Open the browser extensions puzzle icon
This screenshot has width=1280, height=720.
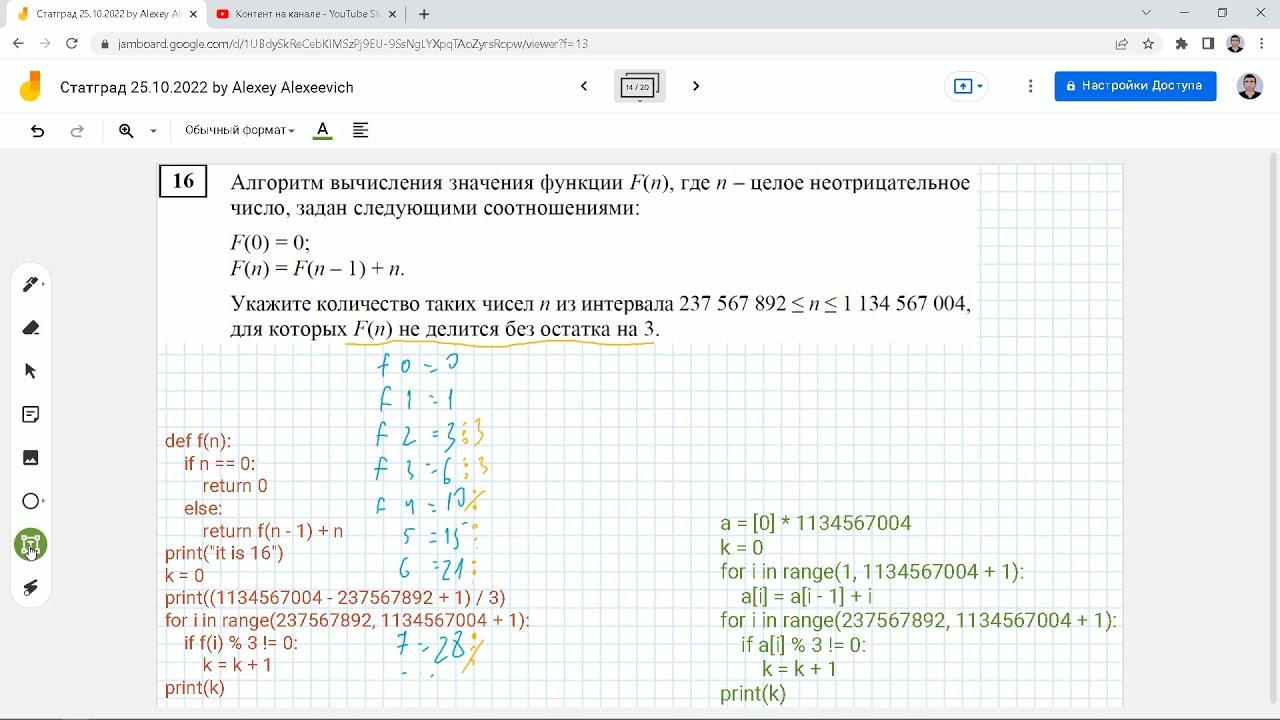point(1182,44)
